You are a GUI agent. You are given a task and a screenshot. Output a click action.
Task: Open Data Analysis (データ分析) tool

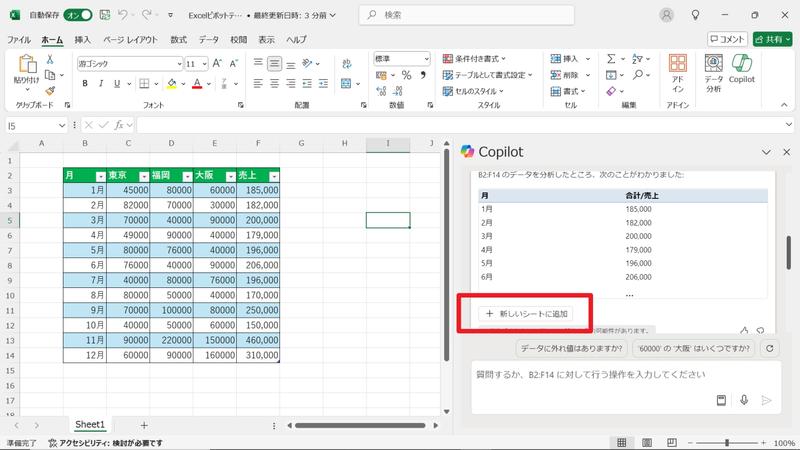(713, 73)
